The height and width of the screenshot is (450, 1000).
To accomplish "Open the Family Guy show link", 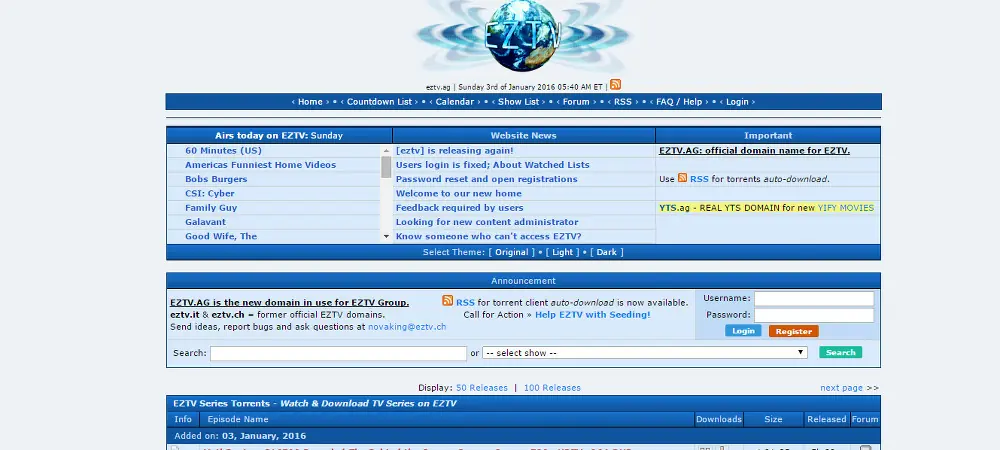I will [211, 208].
